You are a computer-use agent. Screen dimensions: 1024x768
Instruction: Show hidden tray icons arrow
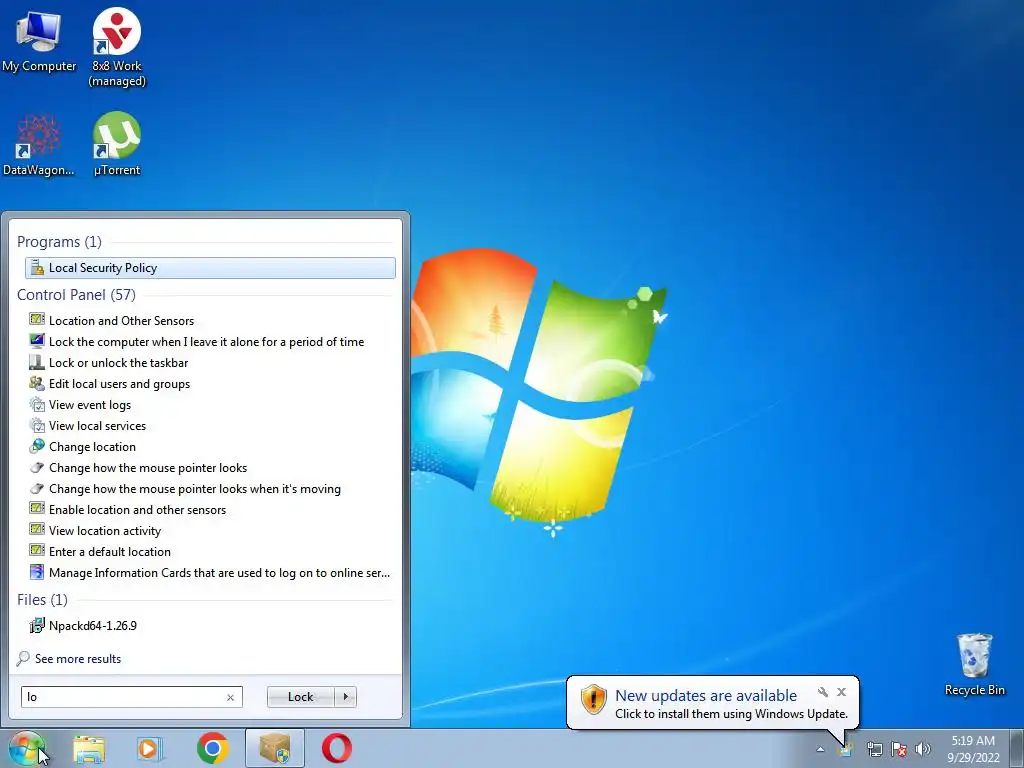pyautogui.click(x=820, y=749)
